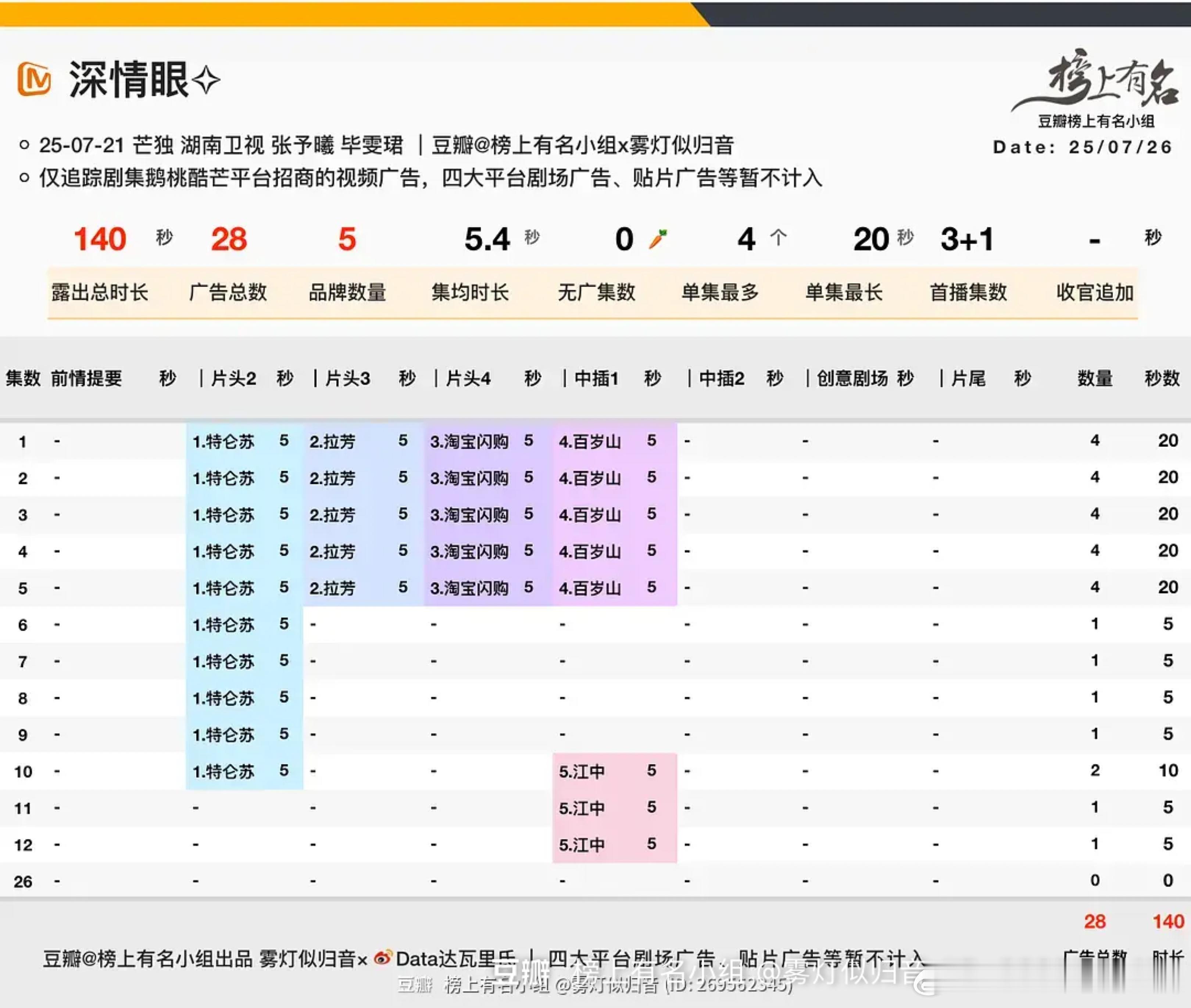Click 4.百岁山 in episode 4 row
Screen dimensions: 1191x1008
(x=590, y=551)
